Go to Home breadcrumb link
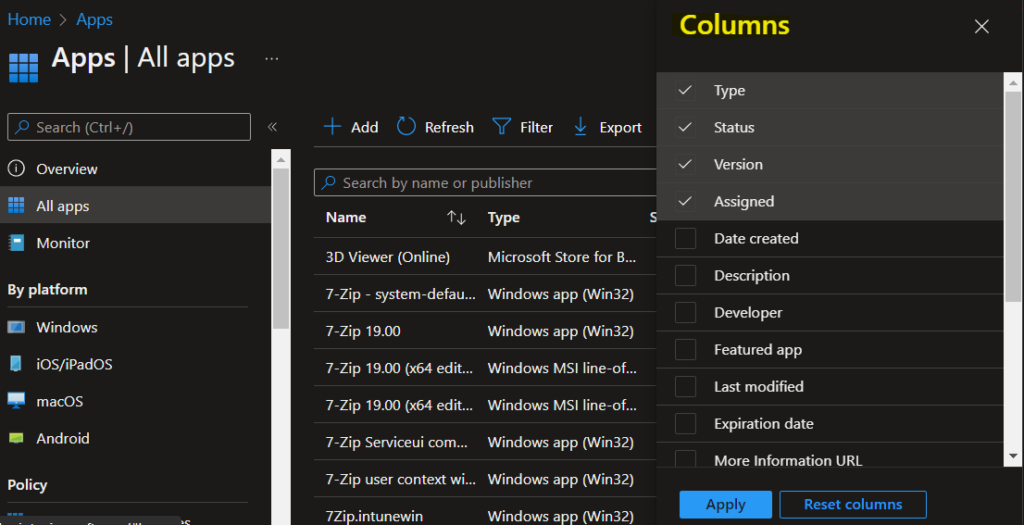Image resolution: width=1024 pixels, height=525 pixels. [x=29, y=20]
